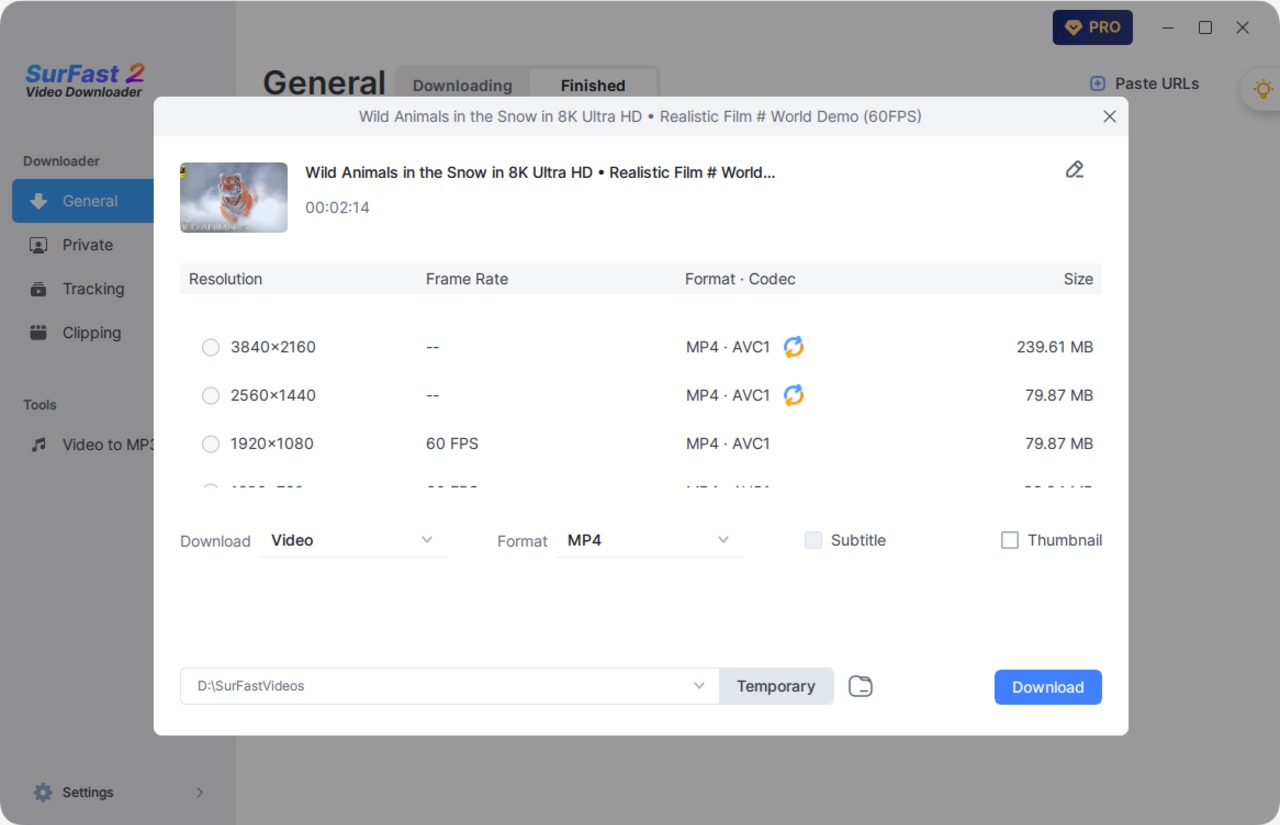Screen dimensions: 1280x825
Task: Switch to the Downloading tab
Action: coord(462,86)
